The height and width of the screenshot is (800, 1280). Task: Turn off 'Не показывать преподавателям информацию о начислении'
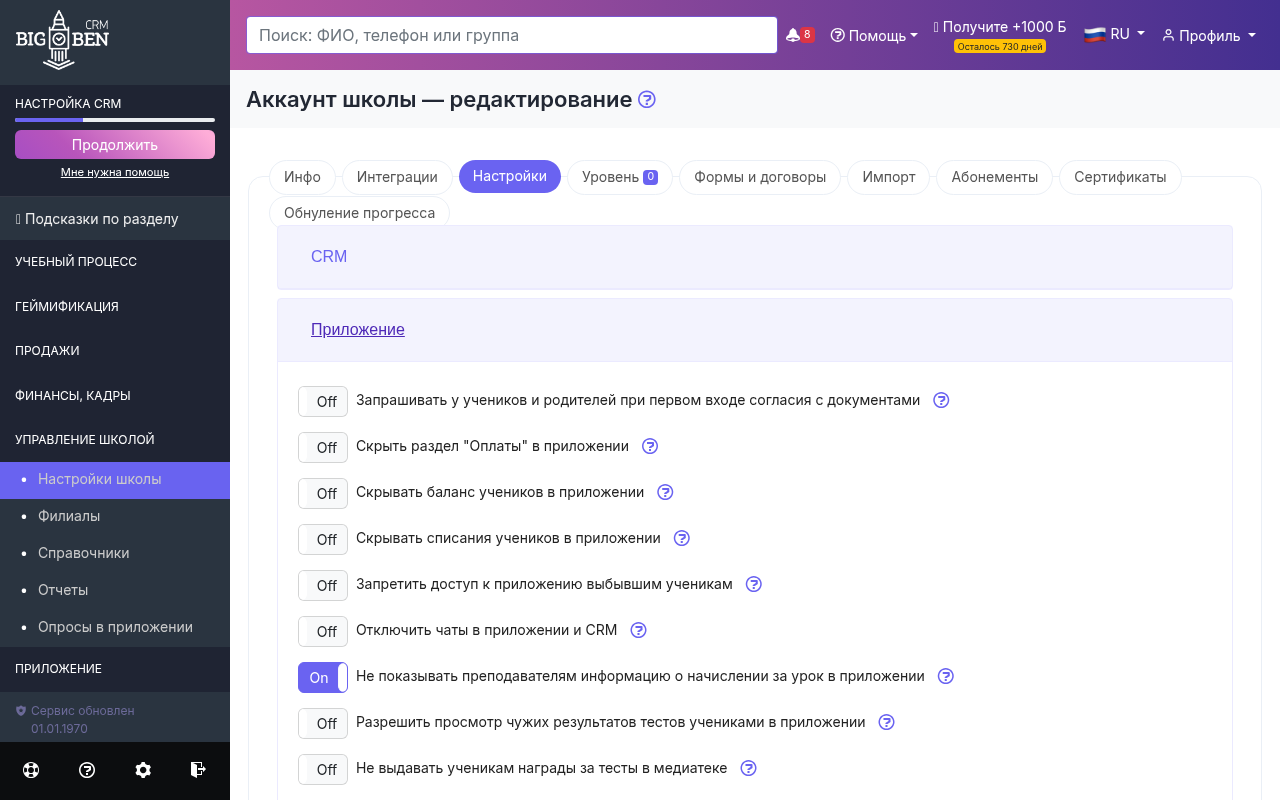(x=322, y=677)
